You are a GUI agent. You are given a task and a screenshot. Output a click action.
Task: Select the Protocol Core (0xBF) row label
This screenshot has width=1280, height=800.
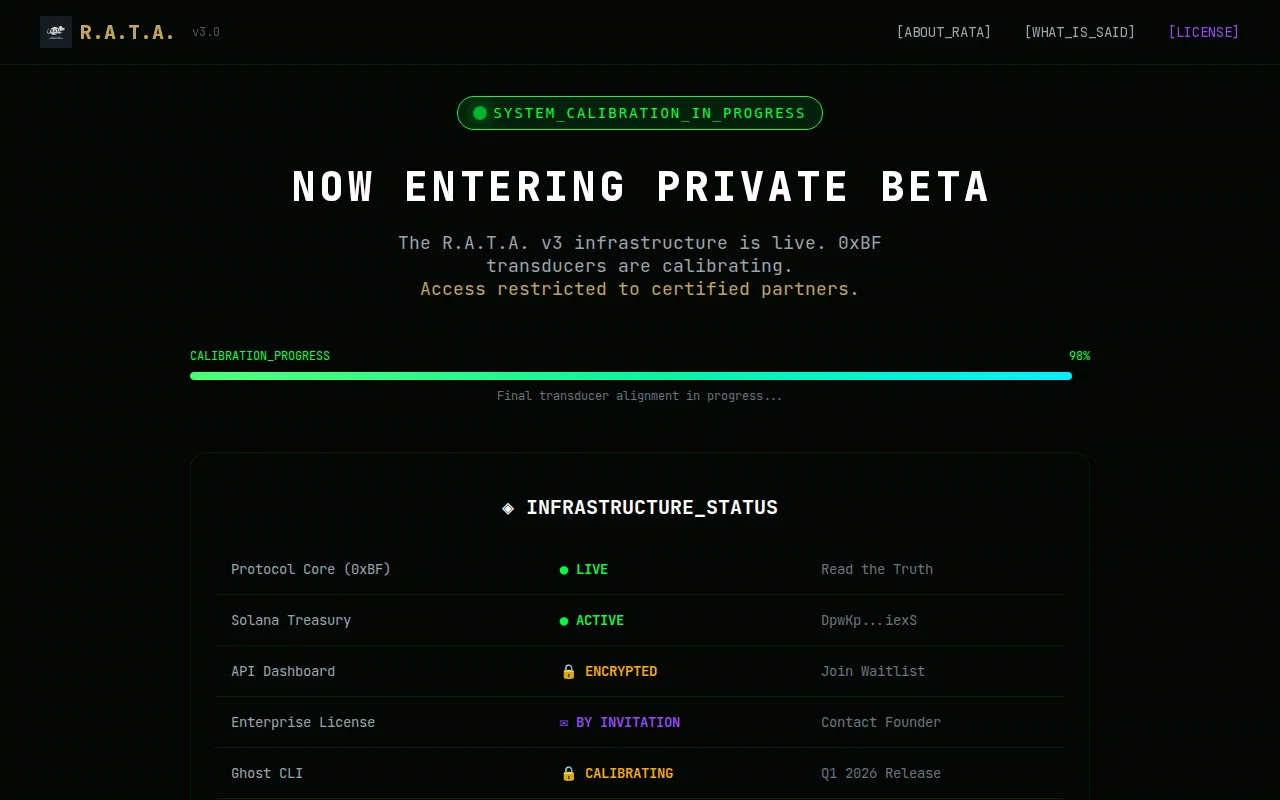pos(311,569)
